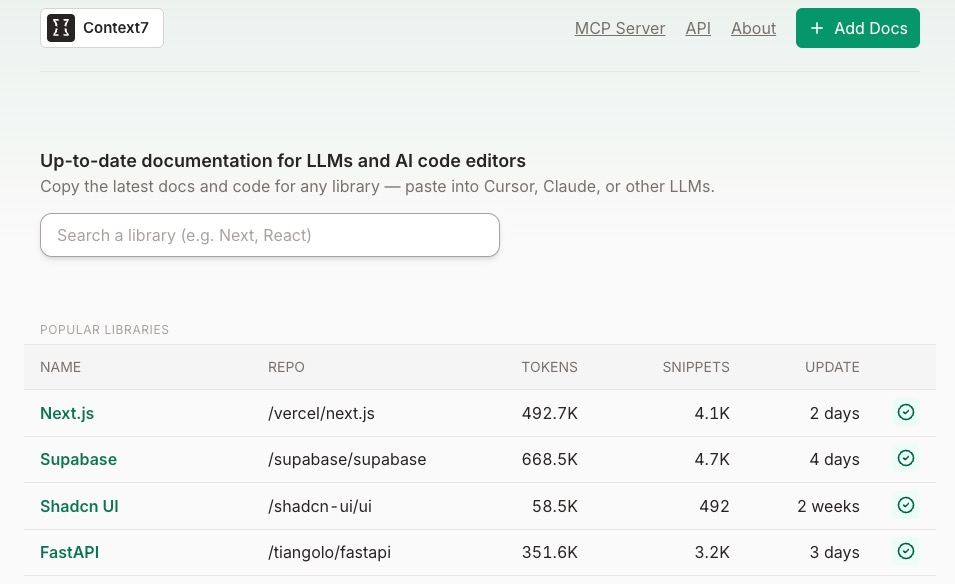The image size is (955, 584).
Task: Click the Up-to-date documentation heading
Action: (283, 161)
